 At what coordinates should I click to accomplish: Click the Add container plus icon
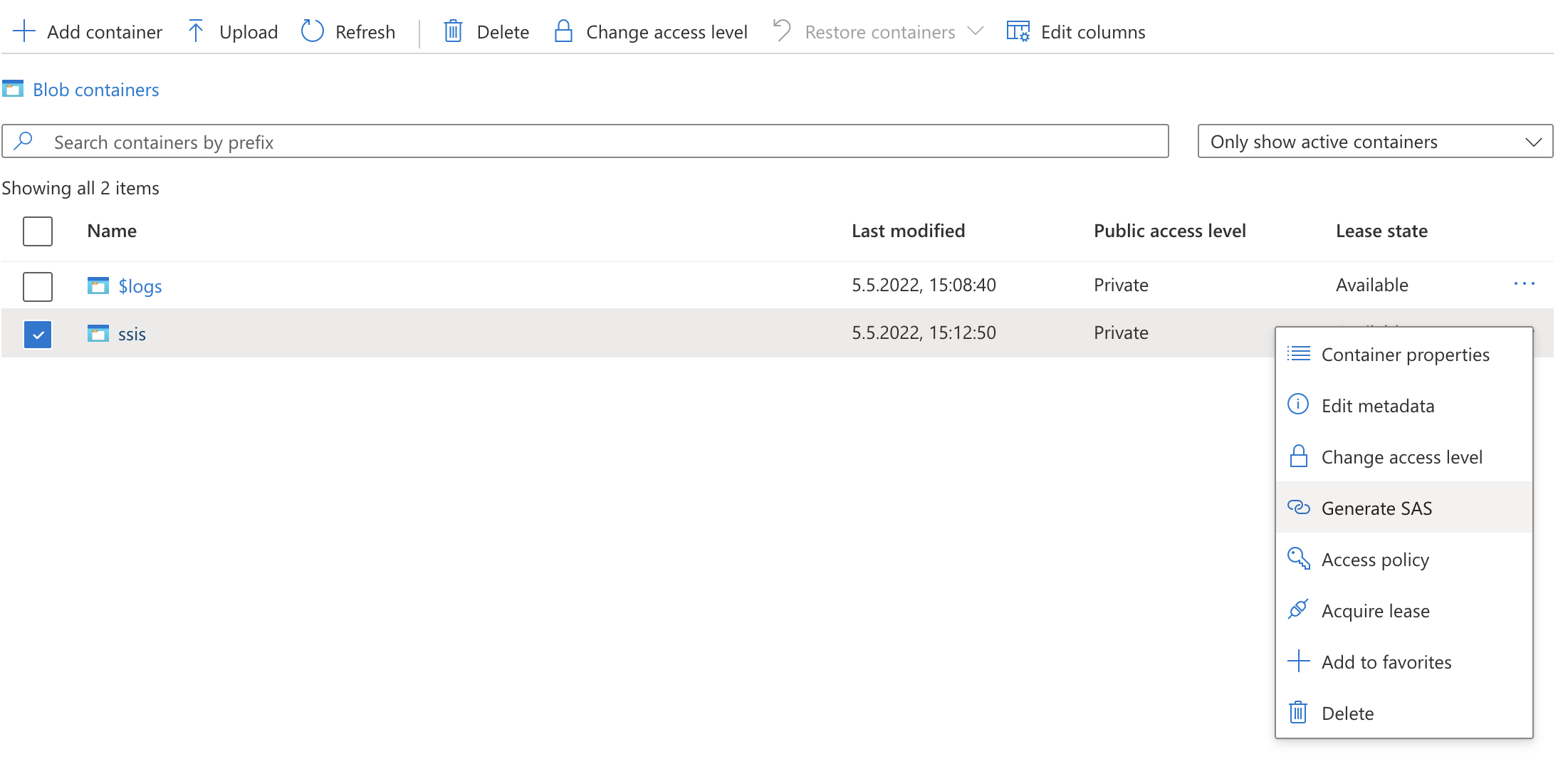coord(24,31)
